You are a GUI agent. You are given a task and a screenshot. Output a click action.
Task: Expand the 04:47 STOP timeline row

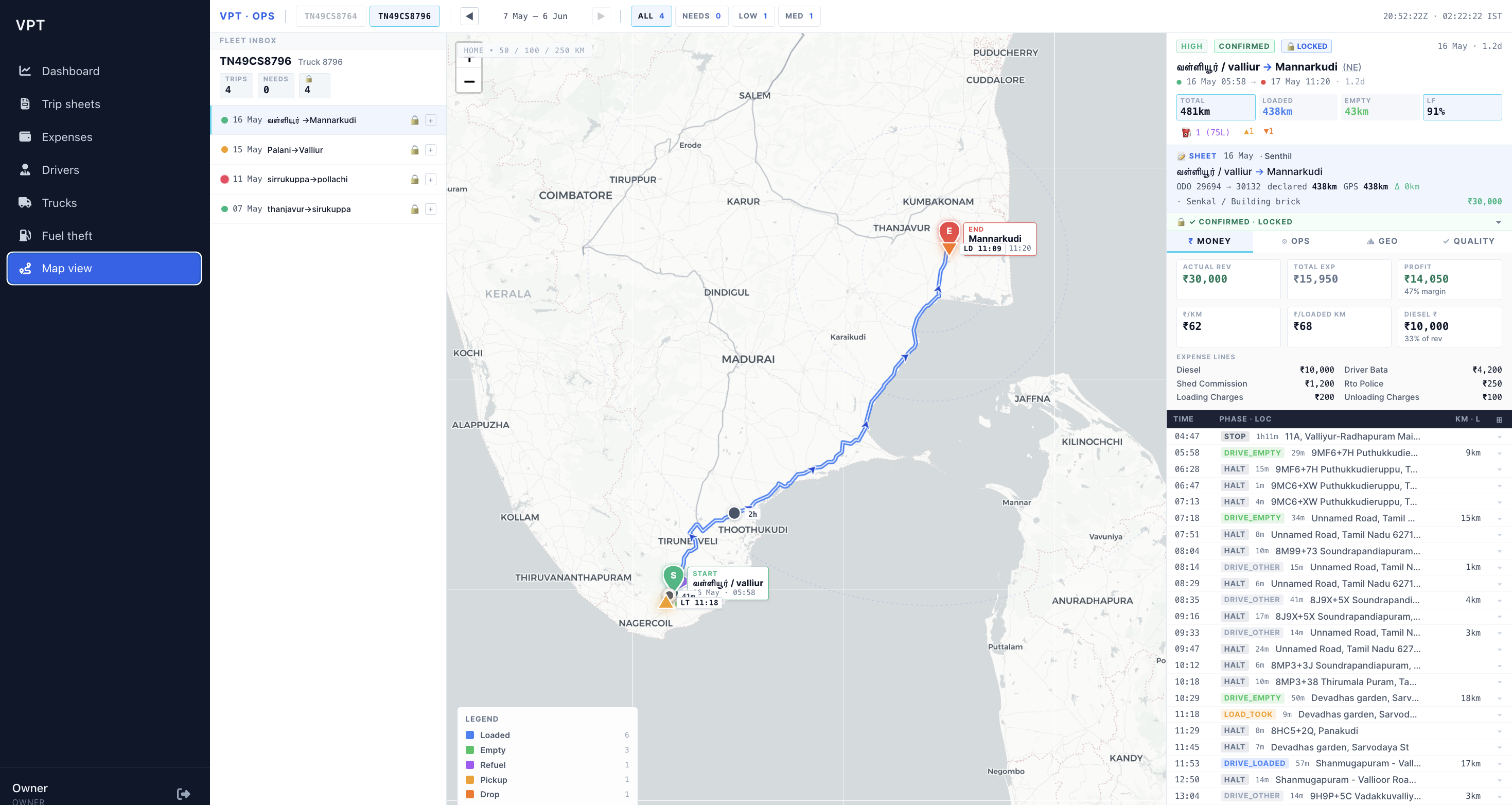point(1339,436)
